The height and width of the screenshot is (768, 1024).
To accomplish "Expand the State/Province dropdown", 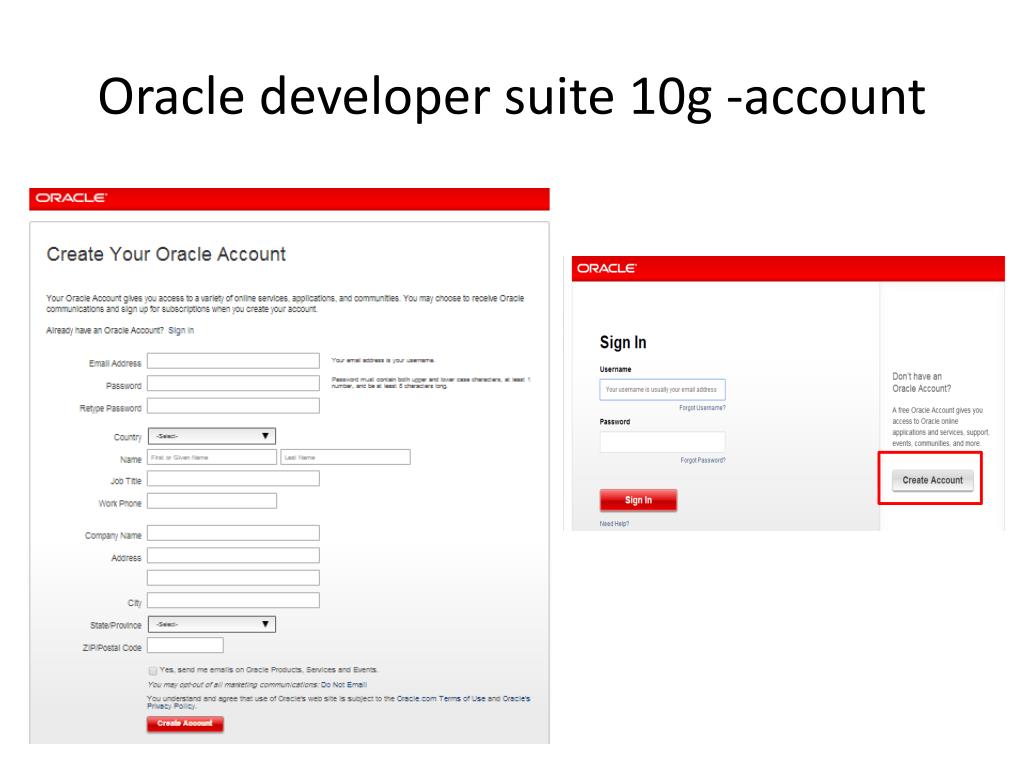I will tap(211, 624).
